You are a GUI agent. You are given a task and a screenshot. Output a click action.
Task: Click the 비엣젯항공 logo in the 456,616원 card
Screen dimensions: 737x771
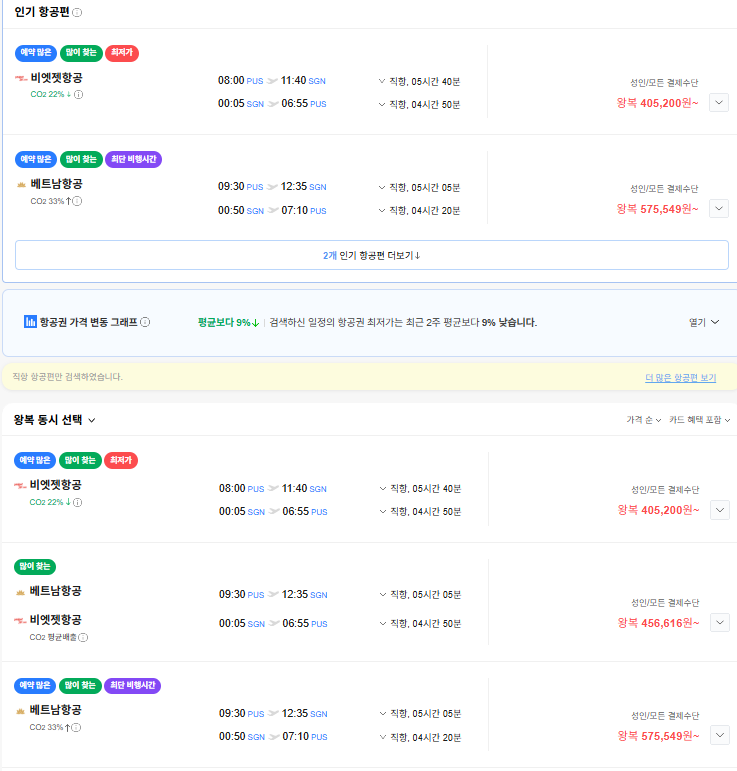tap(21, 620)
